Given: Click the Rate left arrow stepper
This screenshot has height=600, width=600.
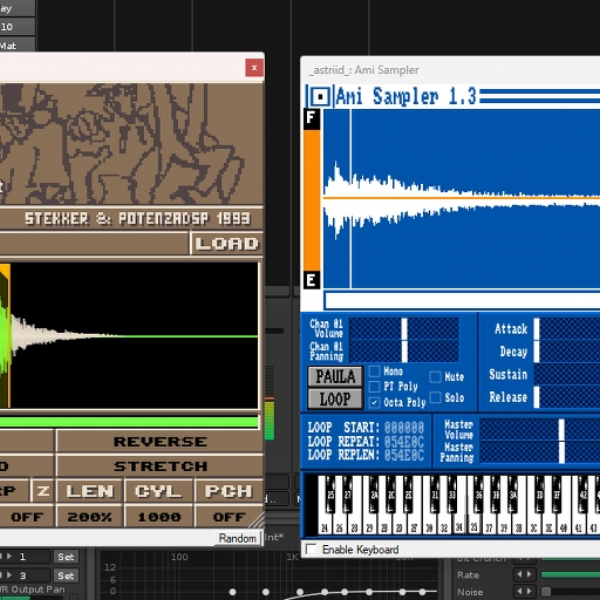Looking at the screenshot, I should (x=519, y=574).
